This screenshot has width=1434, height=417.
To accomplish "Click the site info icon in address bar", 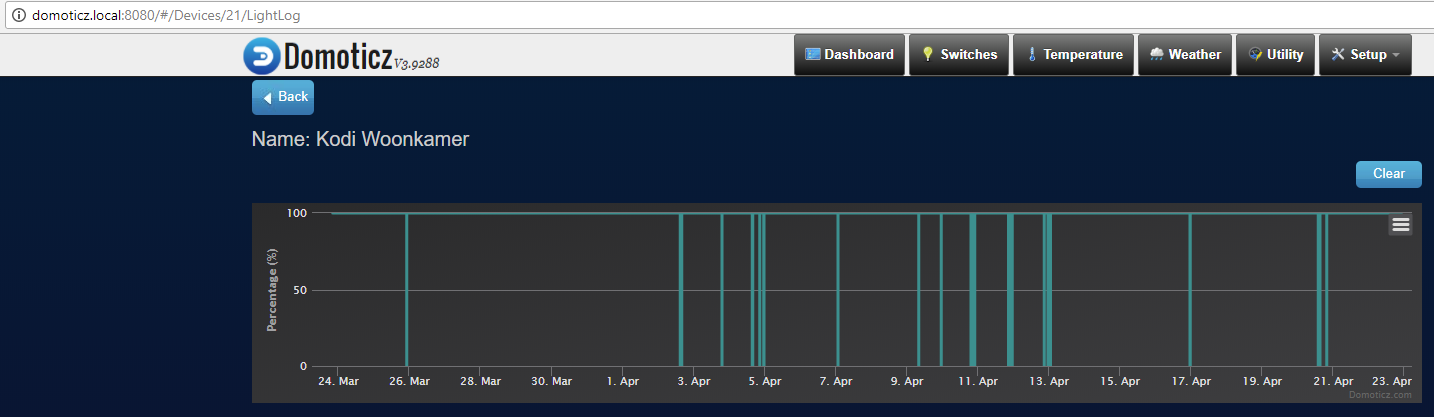I will (18, 15).
